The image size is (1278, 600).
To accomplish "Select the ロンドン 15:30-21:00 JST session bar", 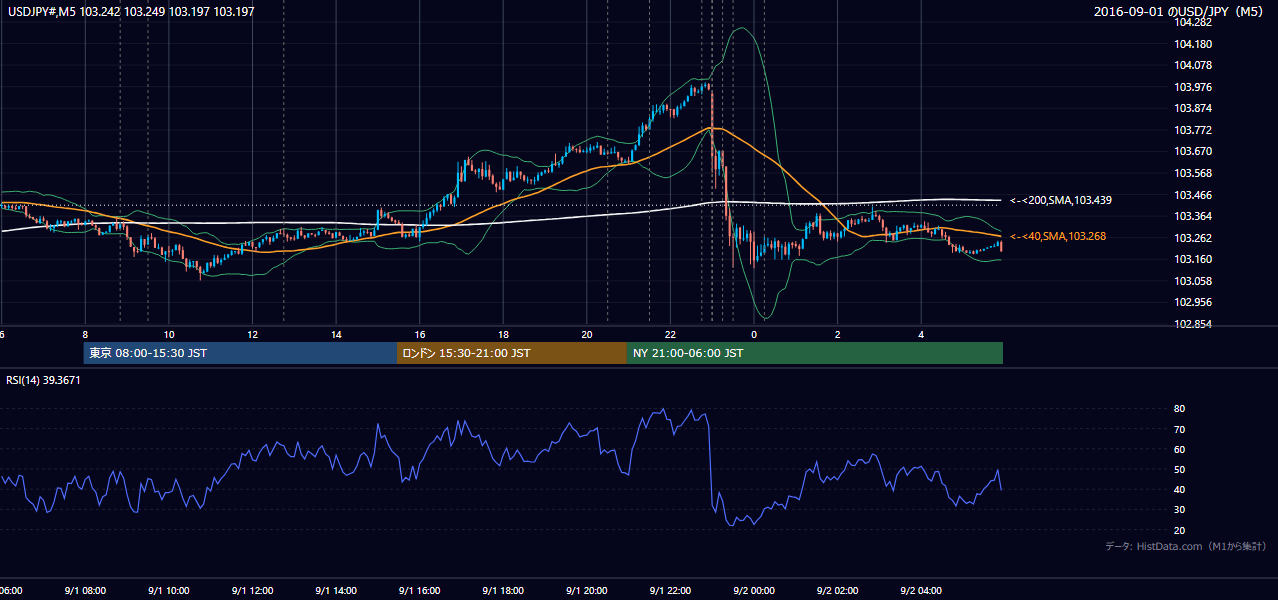I will pyautogui.click(x=512, y=353).
